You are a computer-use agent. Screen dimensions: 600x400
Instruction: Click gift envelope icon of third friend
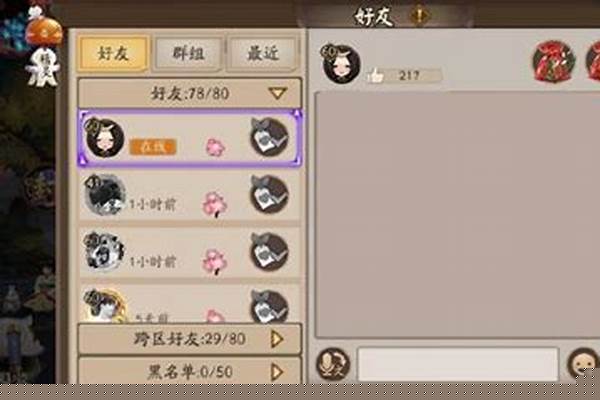[269, 252]
